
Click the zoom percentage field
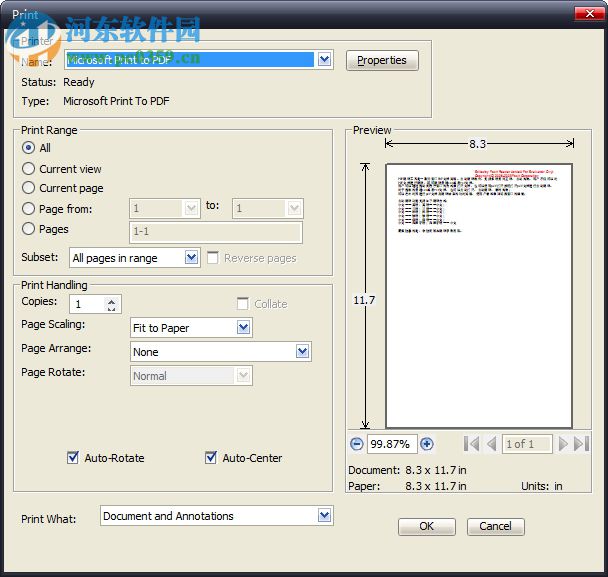click(x=391, y=444)
